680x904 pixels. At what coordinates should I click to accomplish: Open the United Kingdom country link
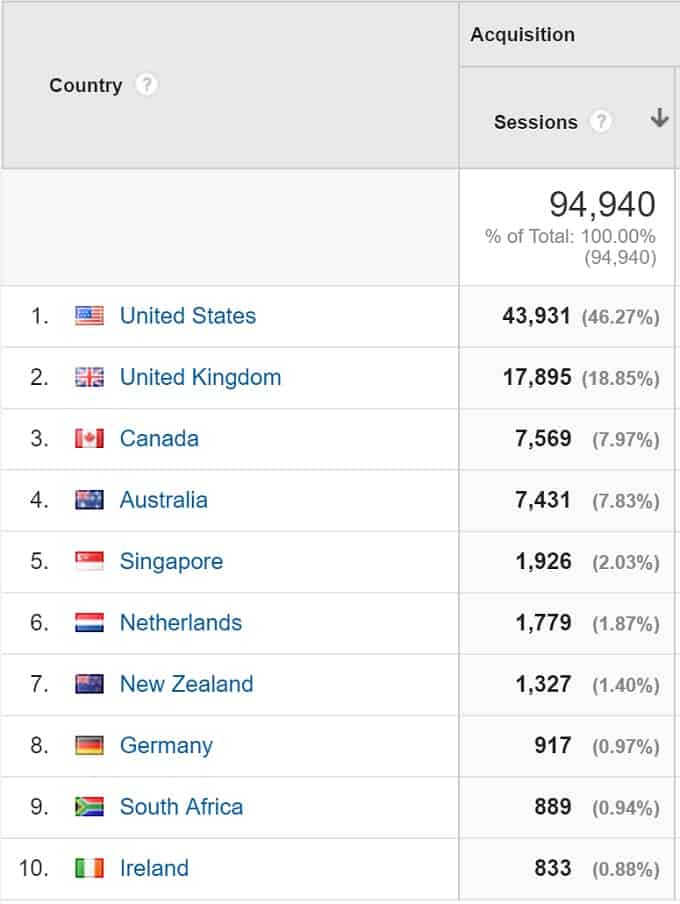200,378
